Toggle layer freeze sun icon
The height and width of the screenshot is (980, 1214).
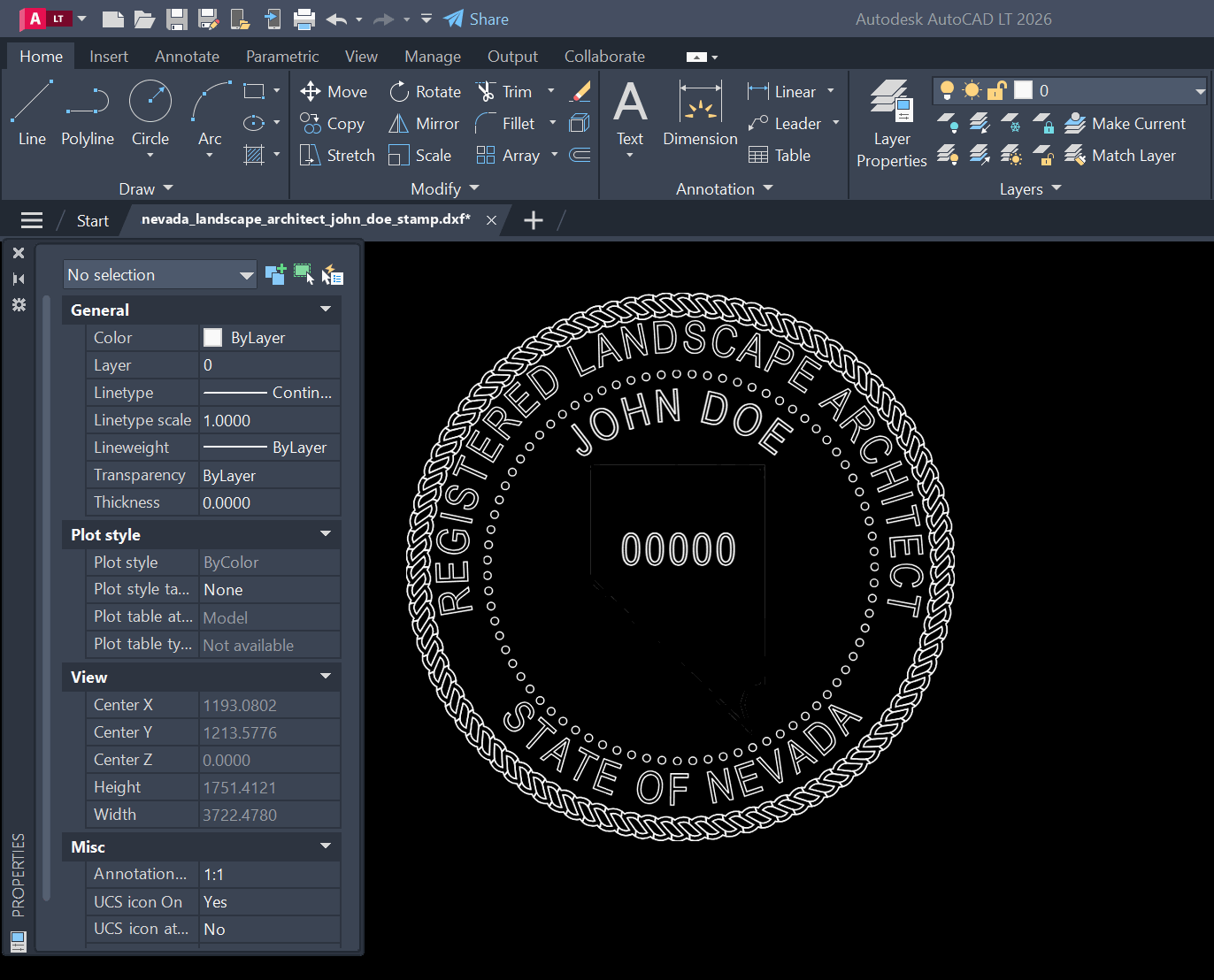[972, 90]
